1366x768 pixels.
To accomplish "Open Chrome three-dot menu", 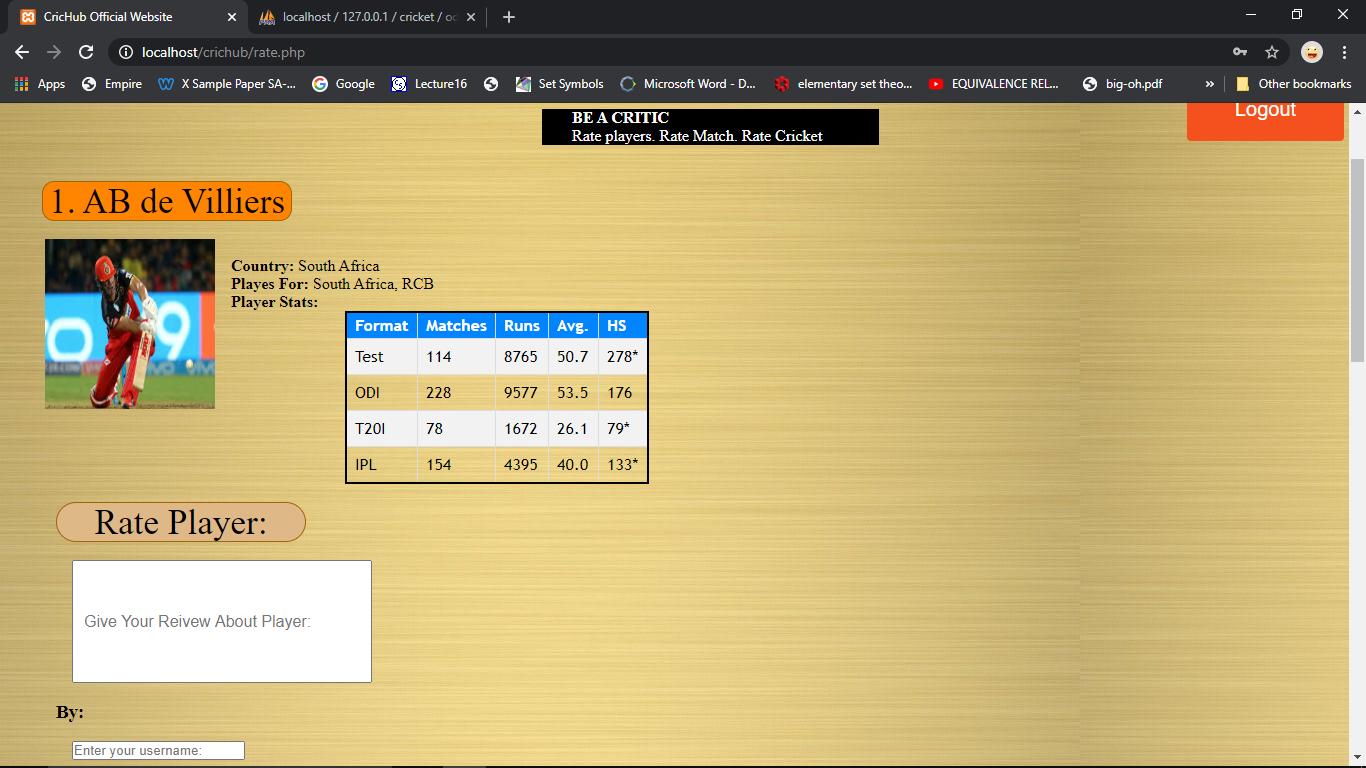I will pos(1344,52).
